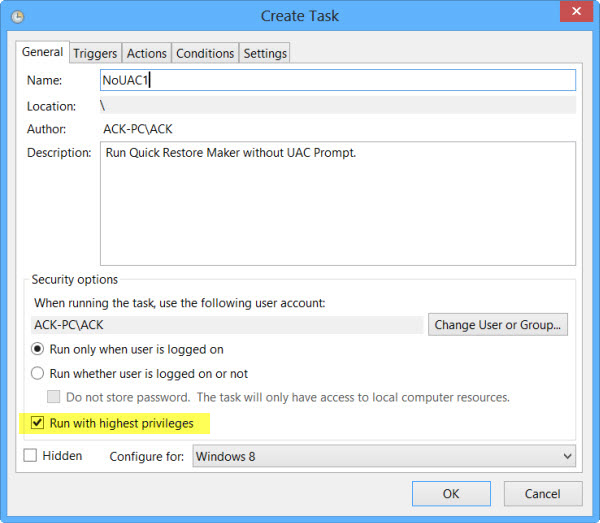
Task: Click the dropdown arrow beside Windows 8
Action: tap(567, 456)
